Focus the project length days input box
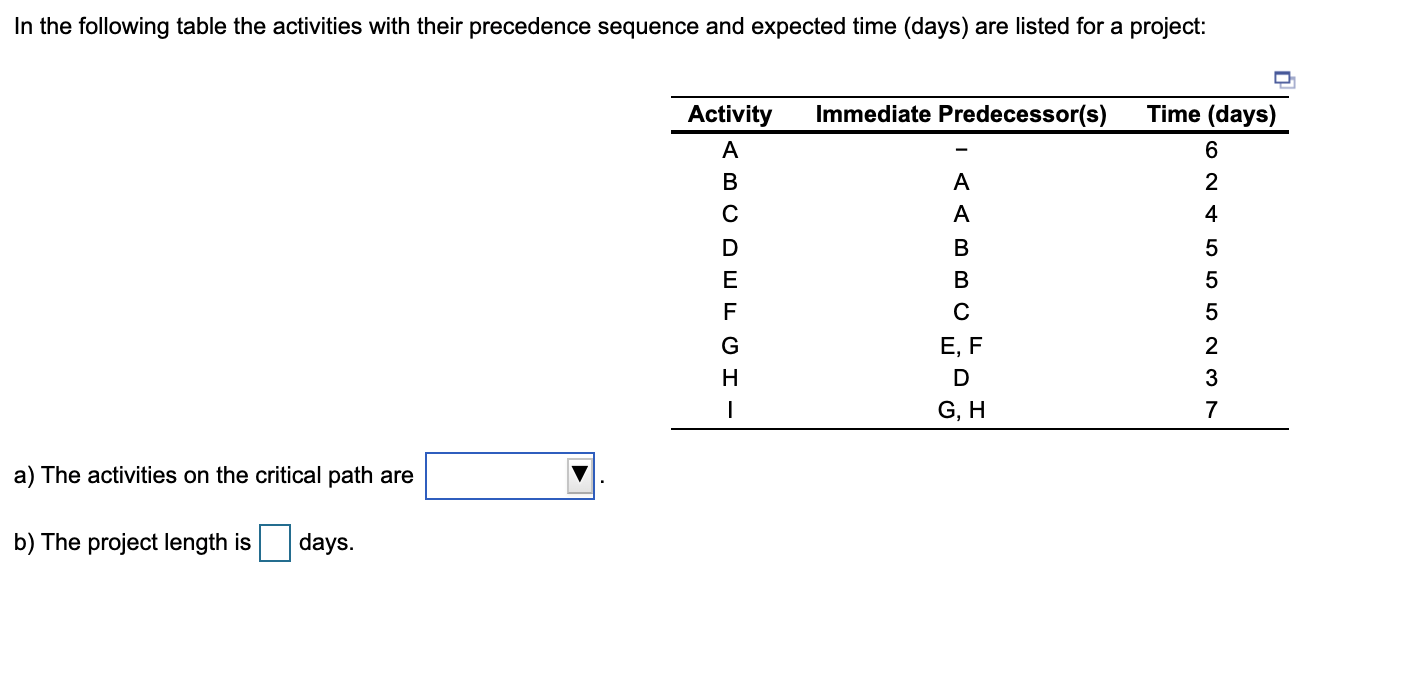1428x676 pixels. coord(275,543)
